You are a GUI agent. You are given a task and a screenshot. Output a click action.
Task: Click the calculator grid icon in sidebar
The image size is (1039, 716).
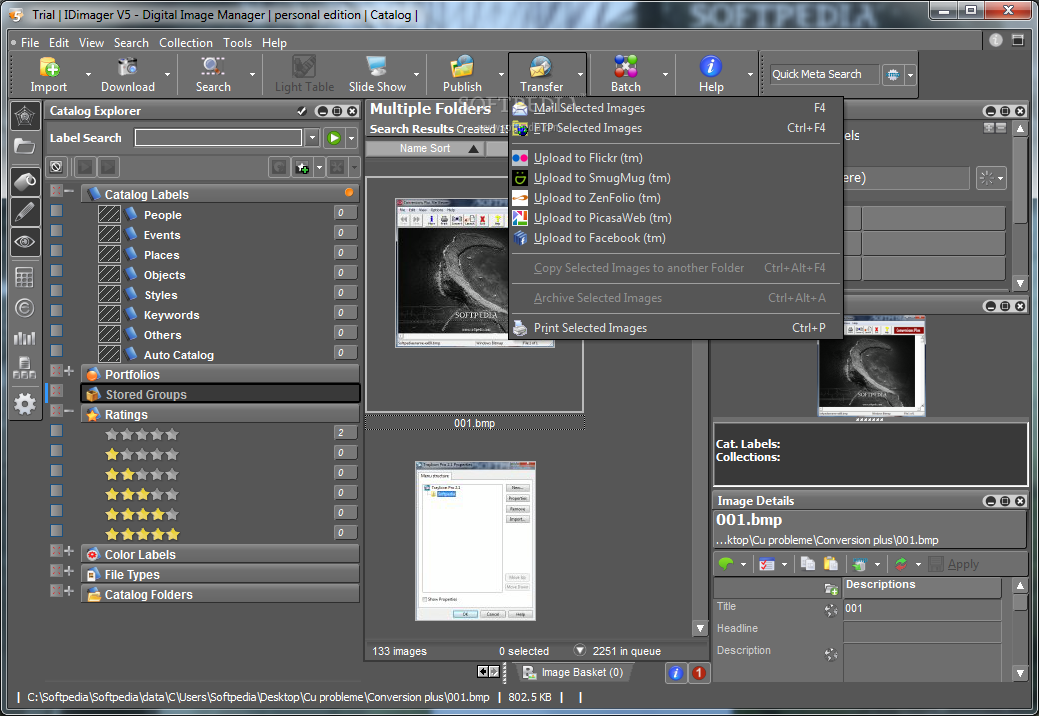tap(25, 277)
